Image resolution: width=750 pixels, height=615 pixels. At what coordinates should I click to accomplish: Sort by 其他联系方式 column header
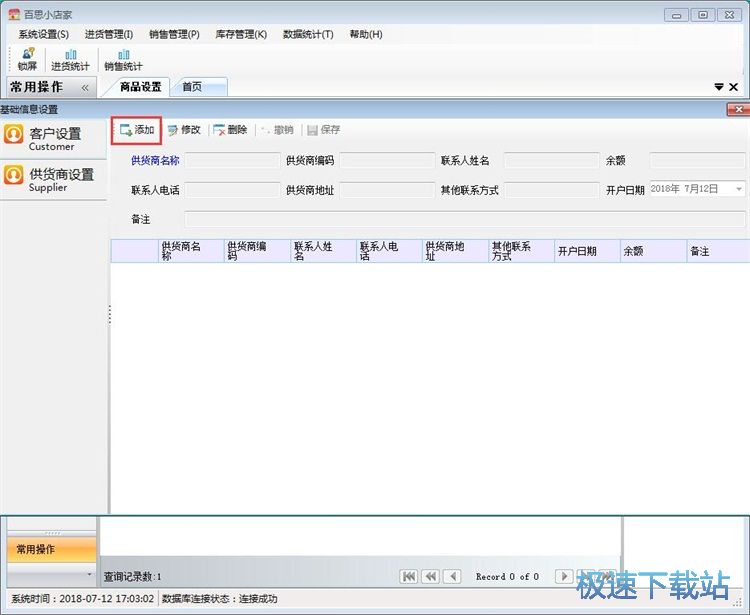tap(521, 251)
